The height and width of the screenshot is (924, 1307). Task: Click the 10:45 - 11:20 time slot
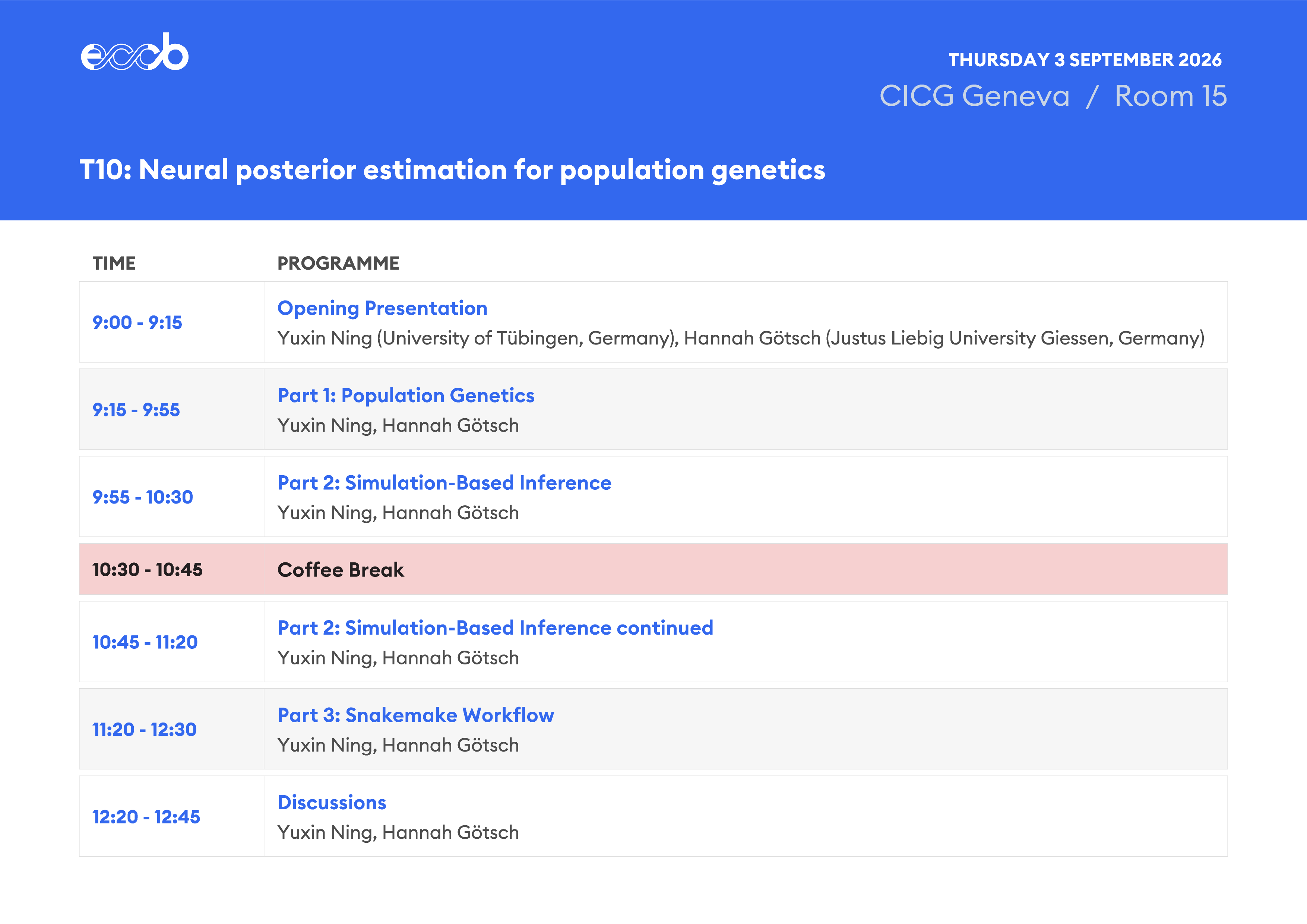[145, 642]
